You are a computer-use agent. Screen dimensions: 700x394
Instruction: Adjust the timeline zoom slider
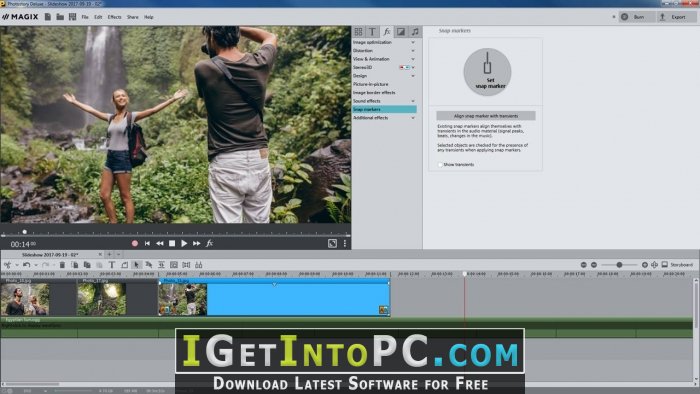[x=619, y=265]
